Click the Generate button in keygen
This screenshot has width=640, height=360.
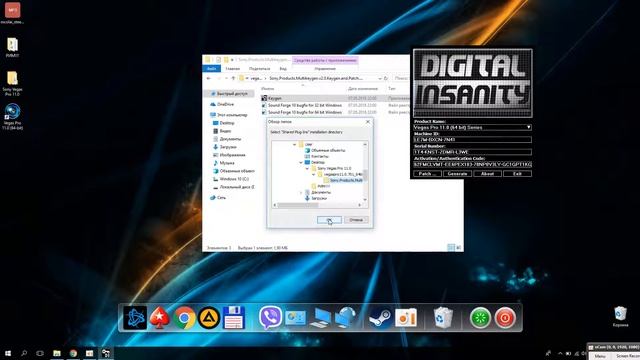point(458,173)
